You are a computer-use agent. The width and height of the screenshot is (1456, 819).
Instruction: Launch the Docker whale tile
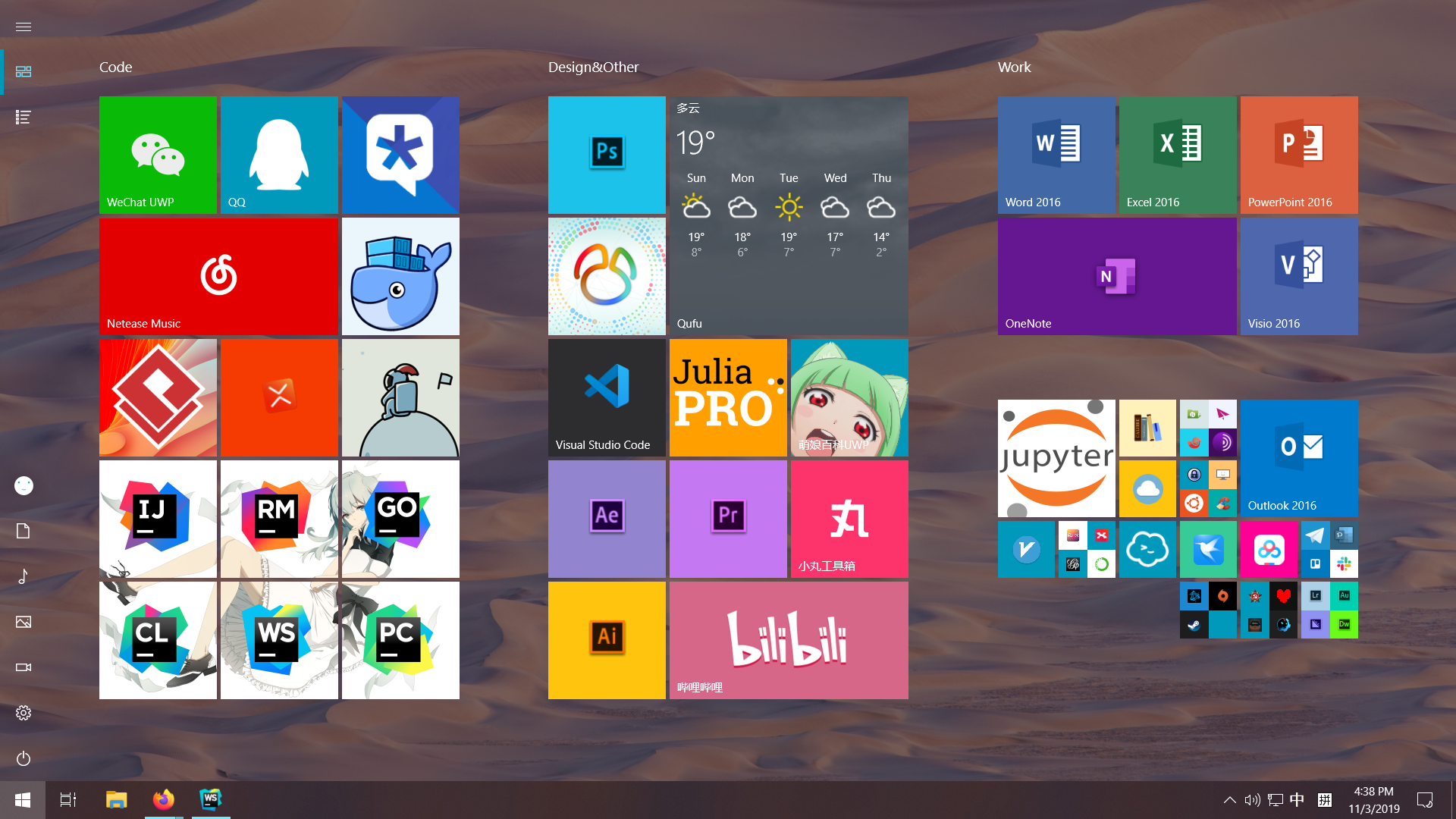tap(400, 276)
